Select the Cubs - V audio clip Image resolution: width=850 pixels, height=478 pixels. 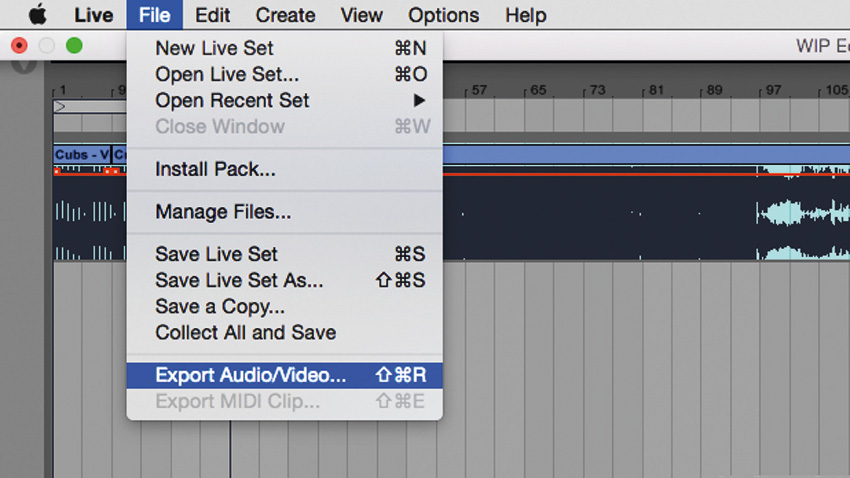pyautogui.click(x=81, y=155)
